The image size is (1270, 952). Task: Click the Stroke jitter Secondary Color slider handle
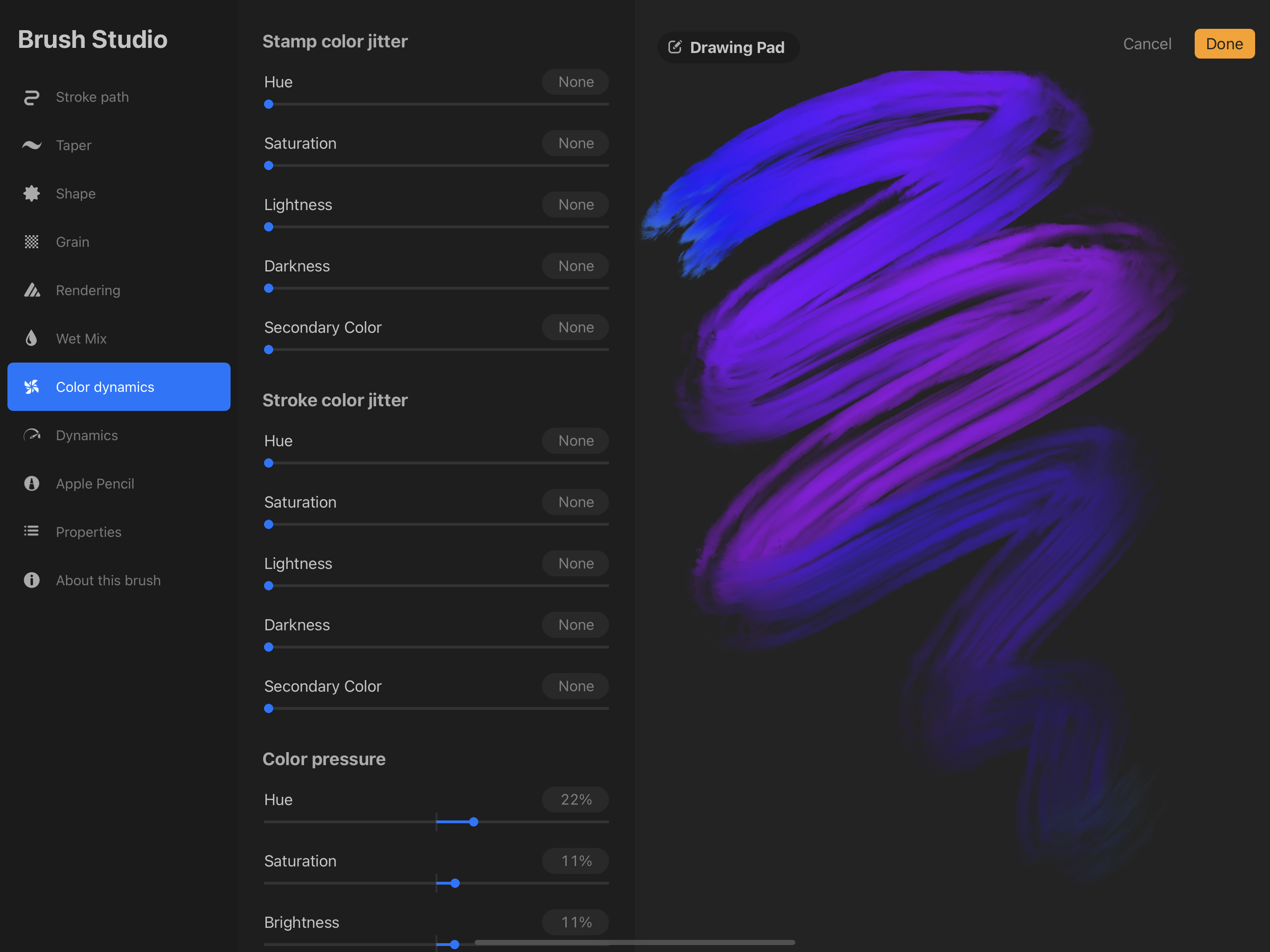pos(269,709)
